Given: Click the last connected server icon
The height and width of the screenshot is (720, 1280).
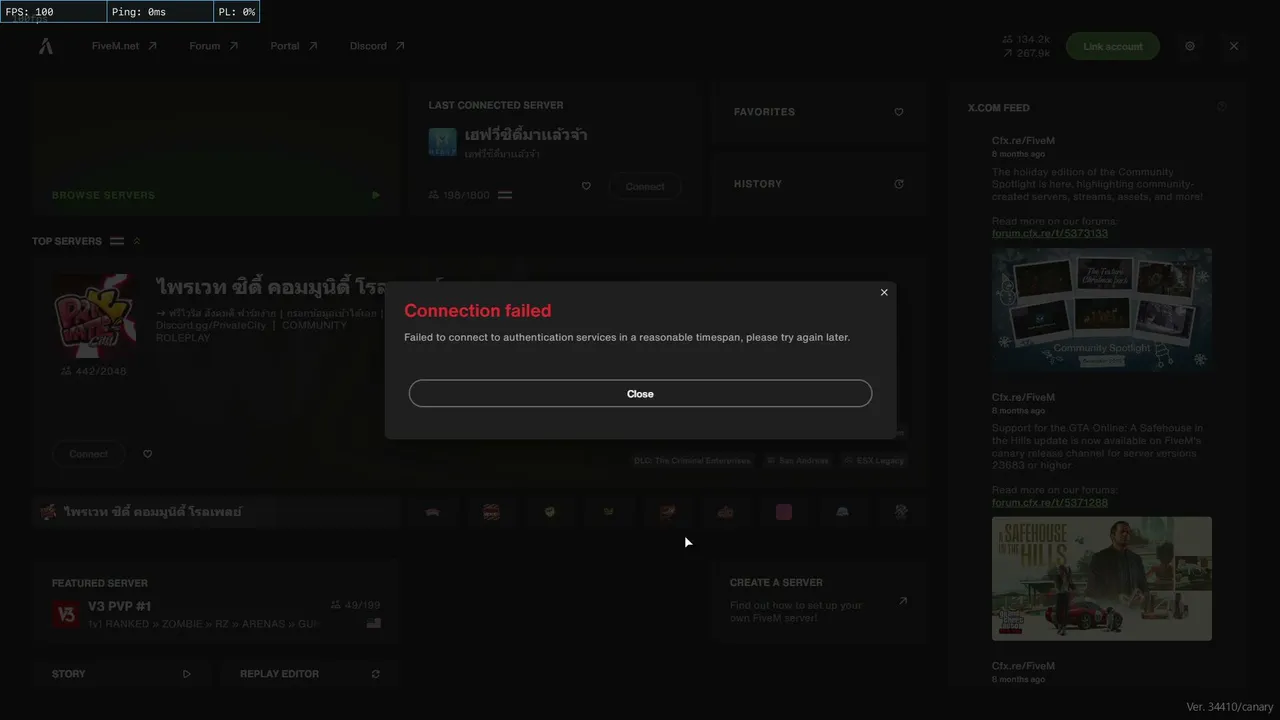Looking at the screenshot, I should coord(442,142).
